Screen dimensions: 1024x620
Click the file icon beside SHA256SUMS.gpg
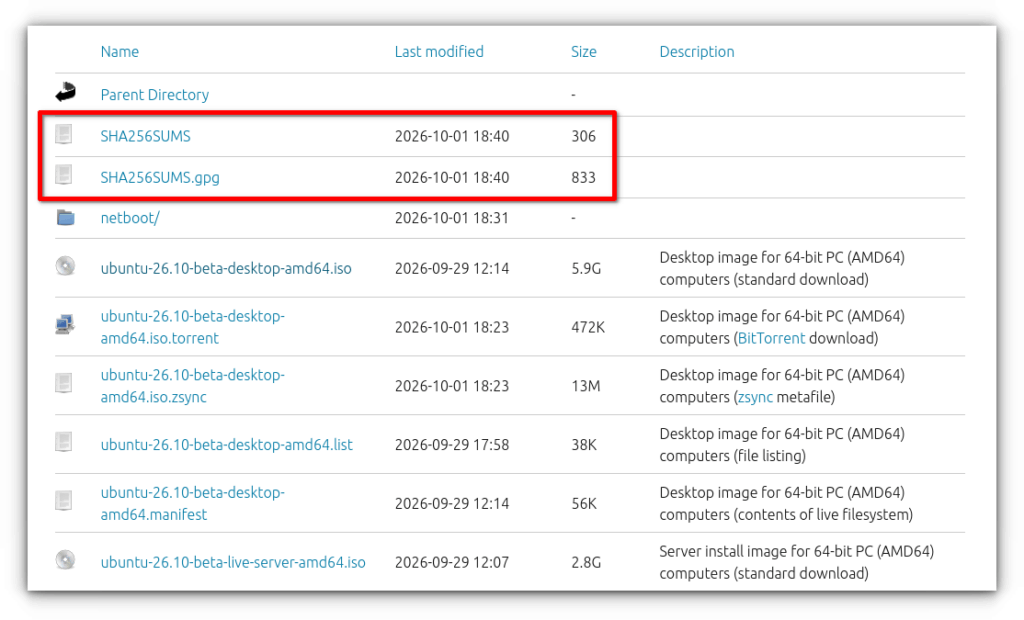(x=63, y=175)
